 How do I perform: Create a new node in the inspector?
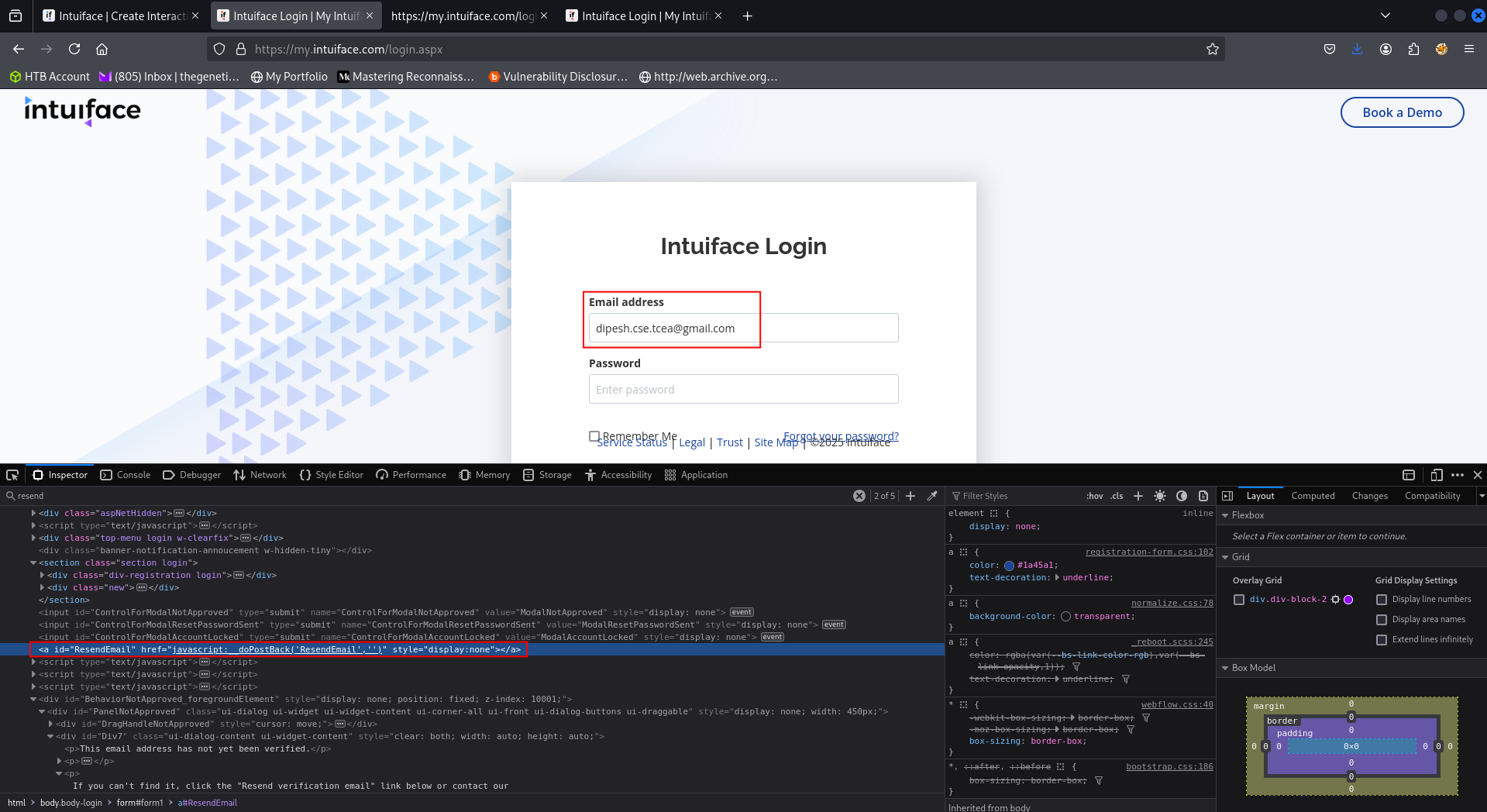pos(910,496)
